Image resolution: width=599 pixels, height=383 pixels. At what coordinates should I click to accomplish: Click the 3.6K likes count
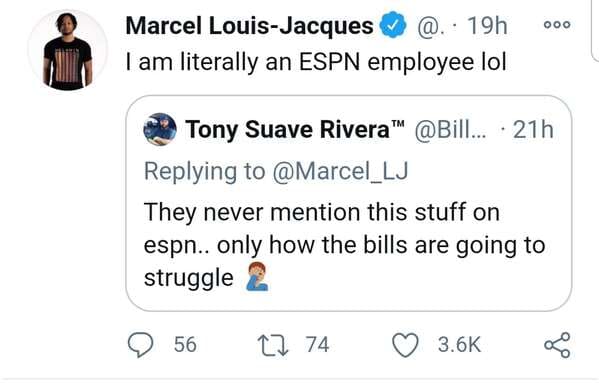tap(459, 344)
